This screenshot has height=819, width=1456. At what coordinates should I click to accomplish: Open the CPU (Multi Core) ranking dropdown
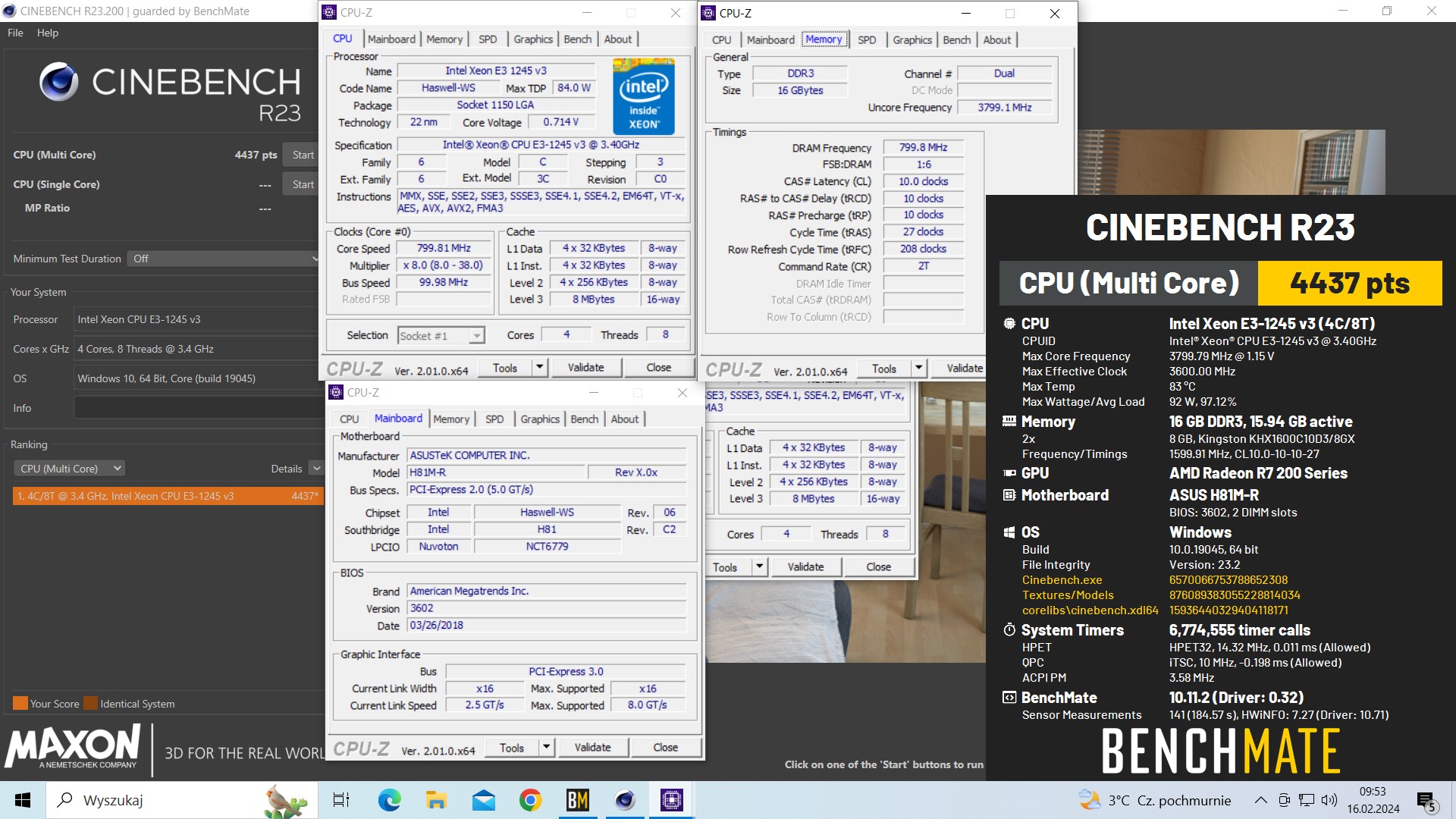(x=69, y=469)
